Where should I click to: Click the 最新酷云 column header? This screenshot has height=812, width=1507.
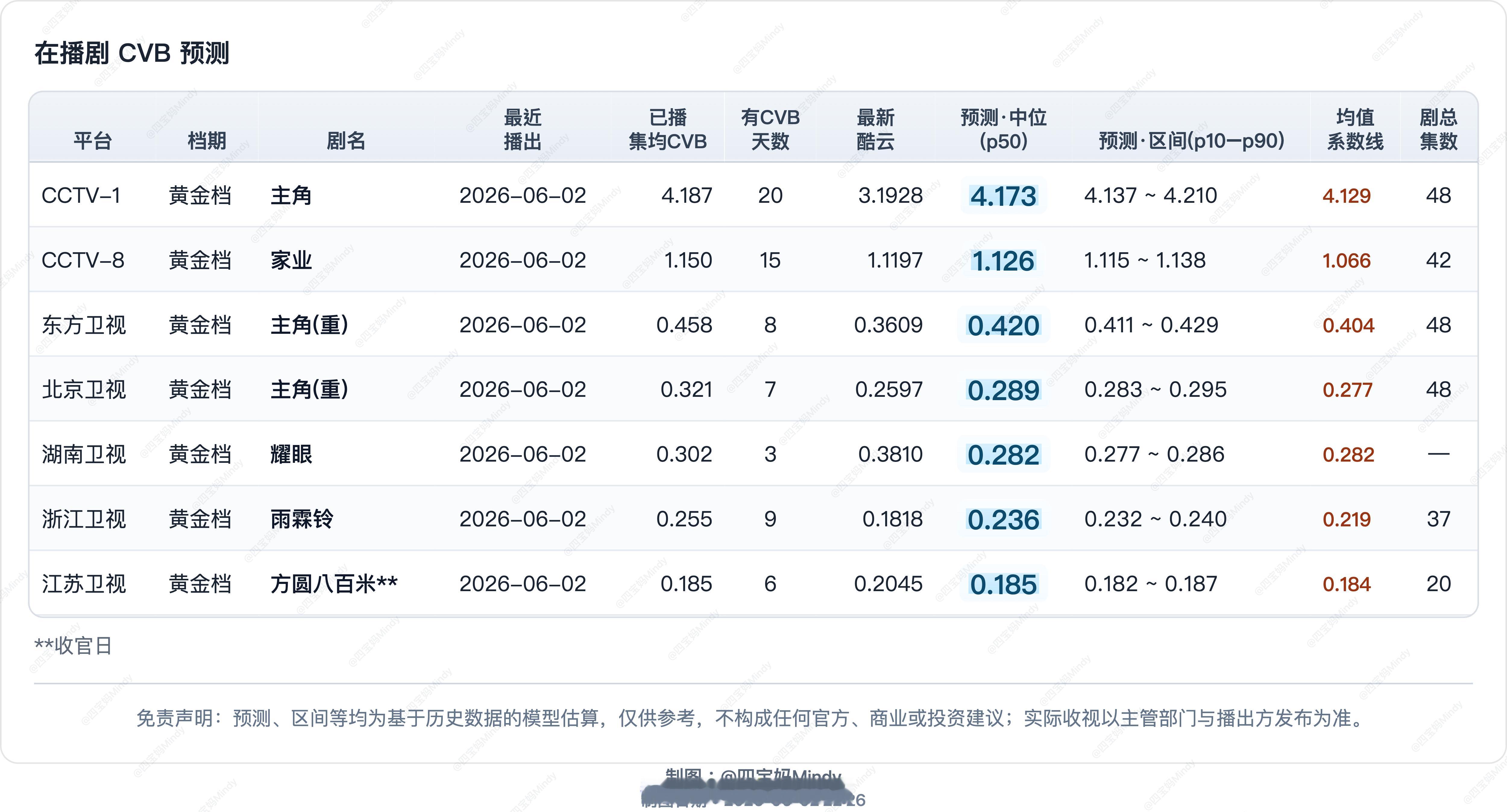click(876, 129)
